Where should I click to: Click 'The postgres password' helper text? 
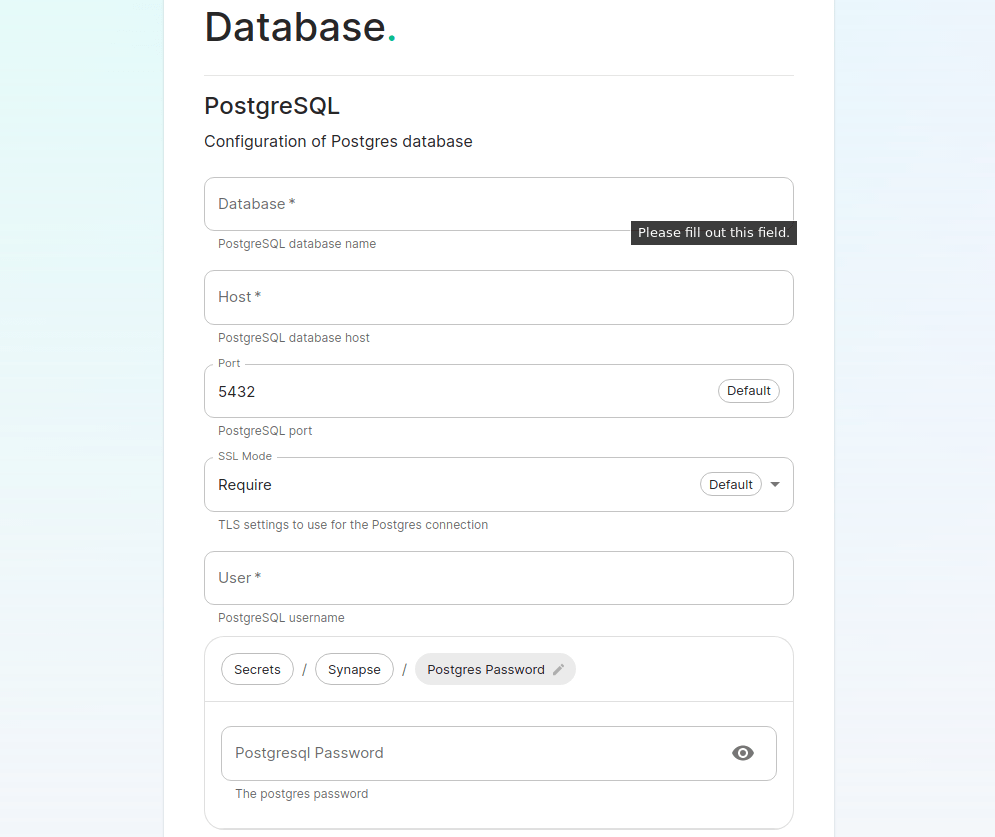(x=301, y=794)
